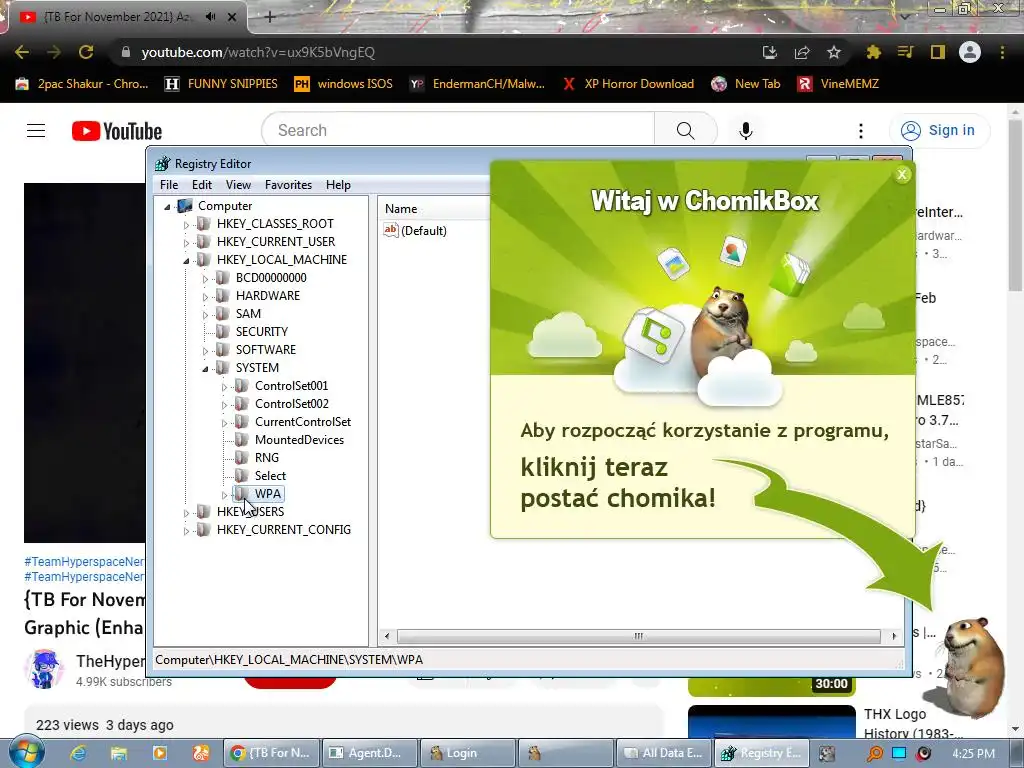Reload the YouTube page

[x=86, y=52]
